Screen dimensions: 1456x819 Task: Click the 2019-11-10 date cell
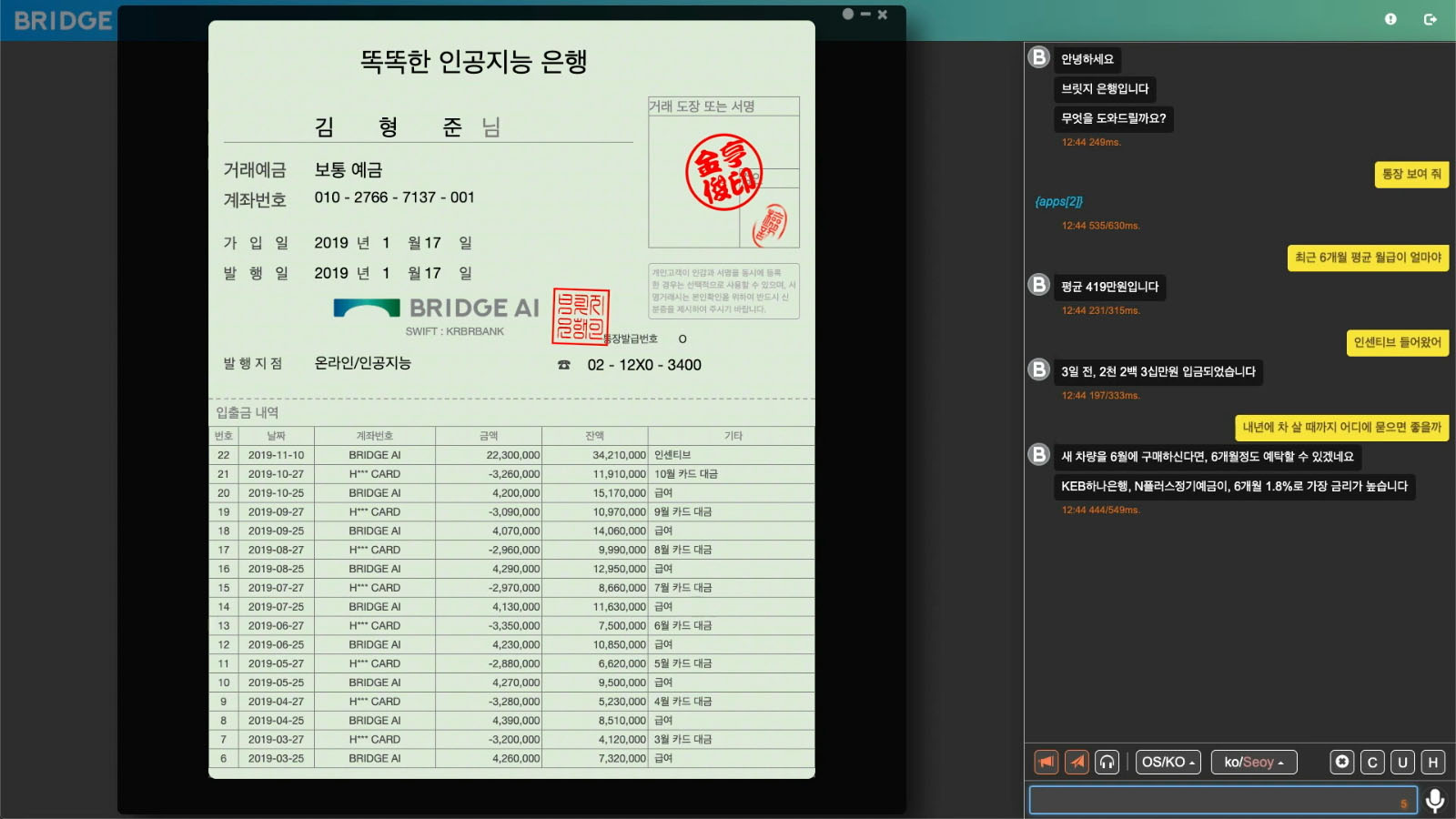[277, 455]
